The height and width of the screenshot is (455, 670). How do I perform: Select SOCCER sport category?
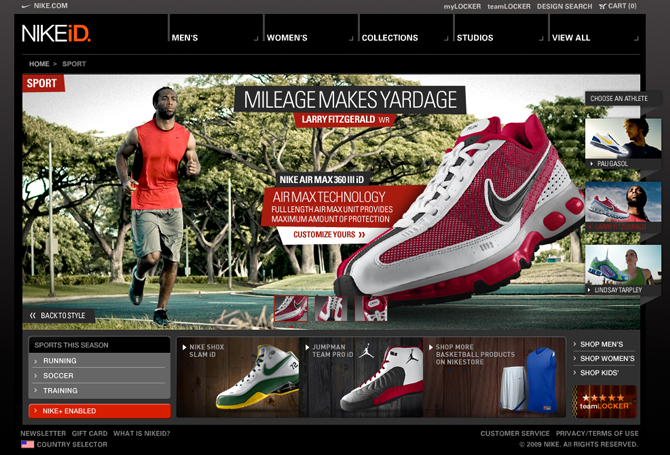[100, 376]
